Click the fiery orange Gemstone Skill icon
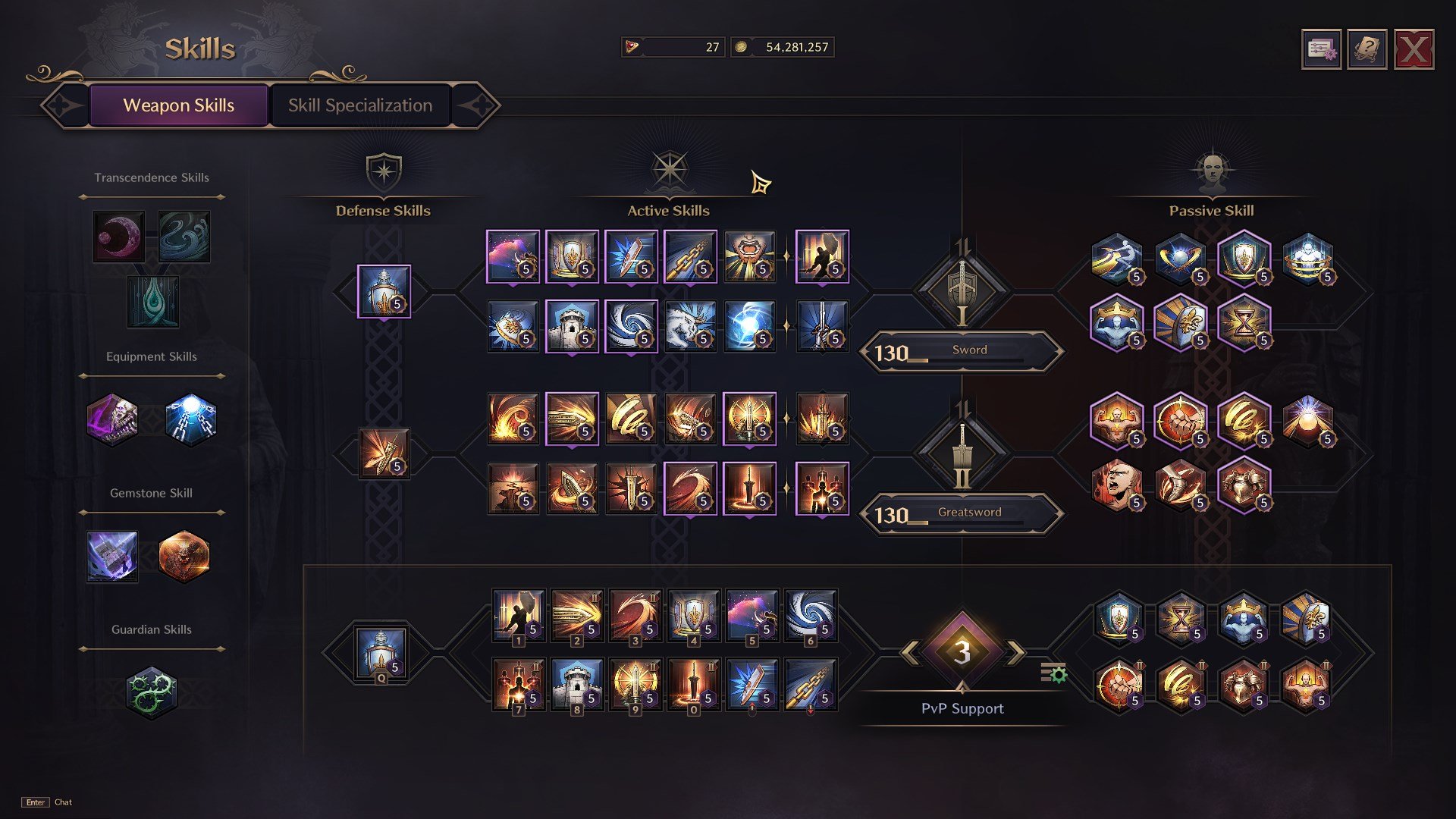Image resolution: width=1456 pixels, height=819 pixels. point(184,556)
